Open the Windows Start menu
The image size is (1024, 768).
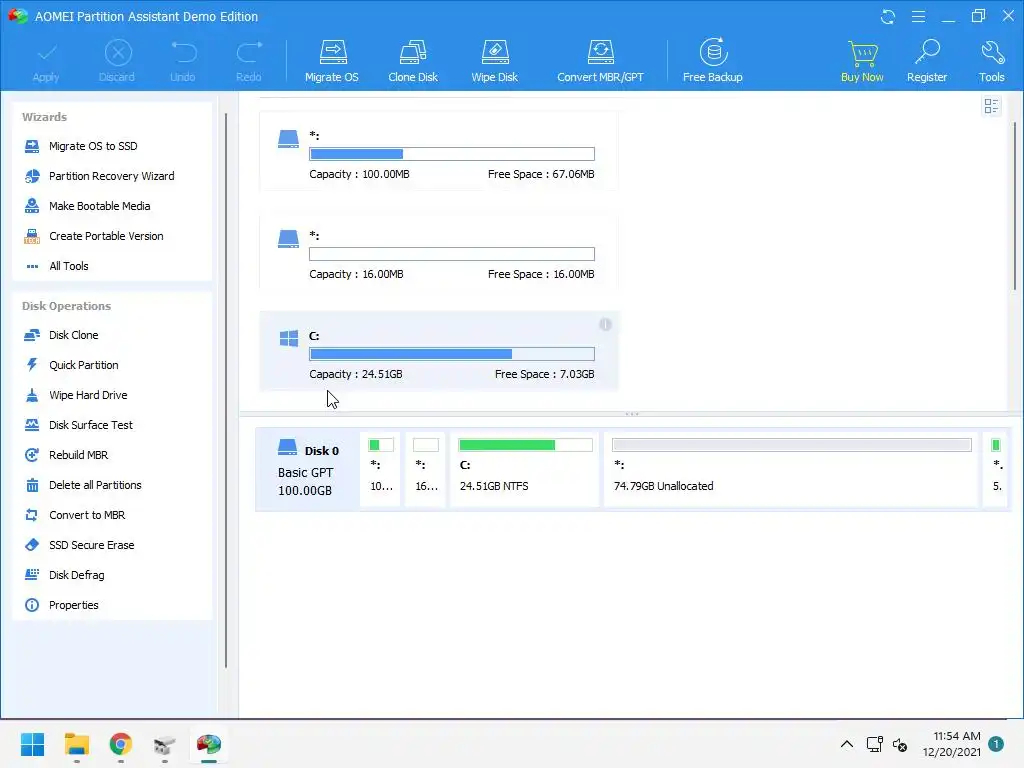(x=33, y=744)
